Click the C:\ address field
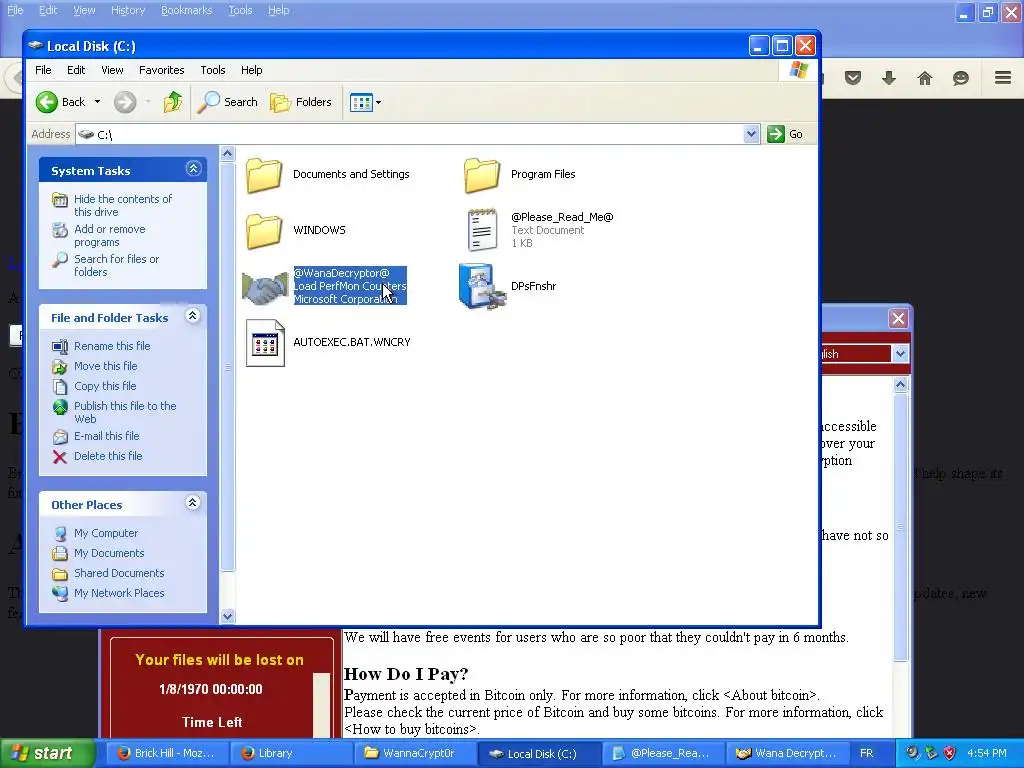 coord(410,134)
